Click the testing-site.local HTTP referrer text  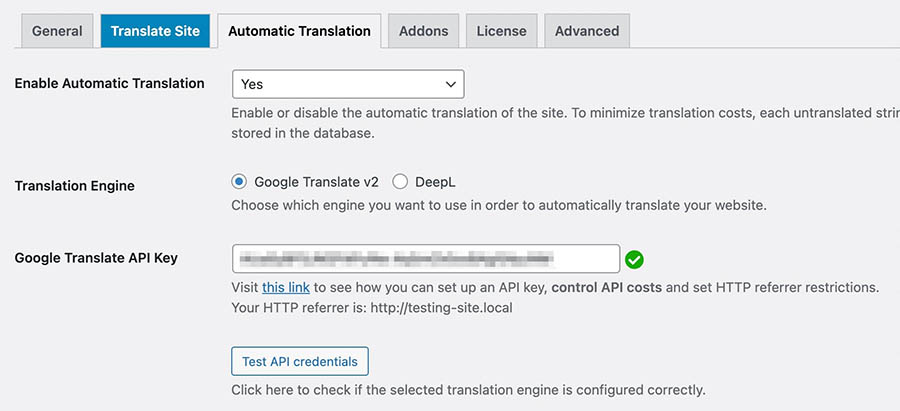point(441,308)
